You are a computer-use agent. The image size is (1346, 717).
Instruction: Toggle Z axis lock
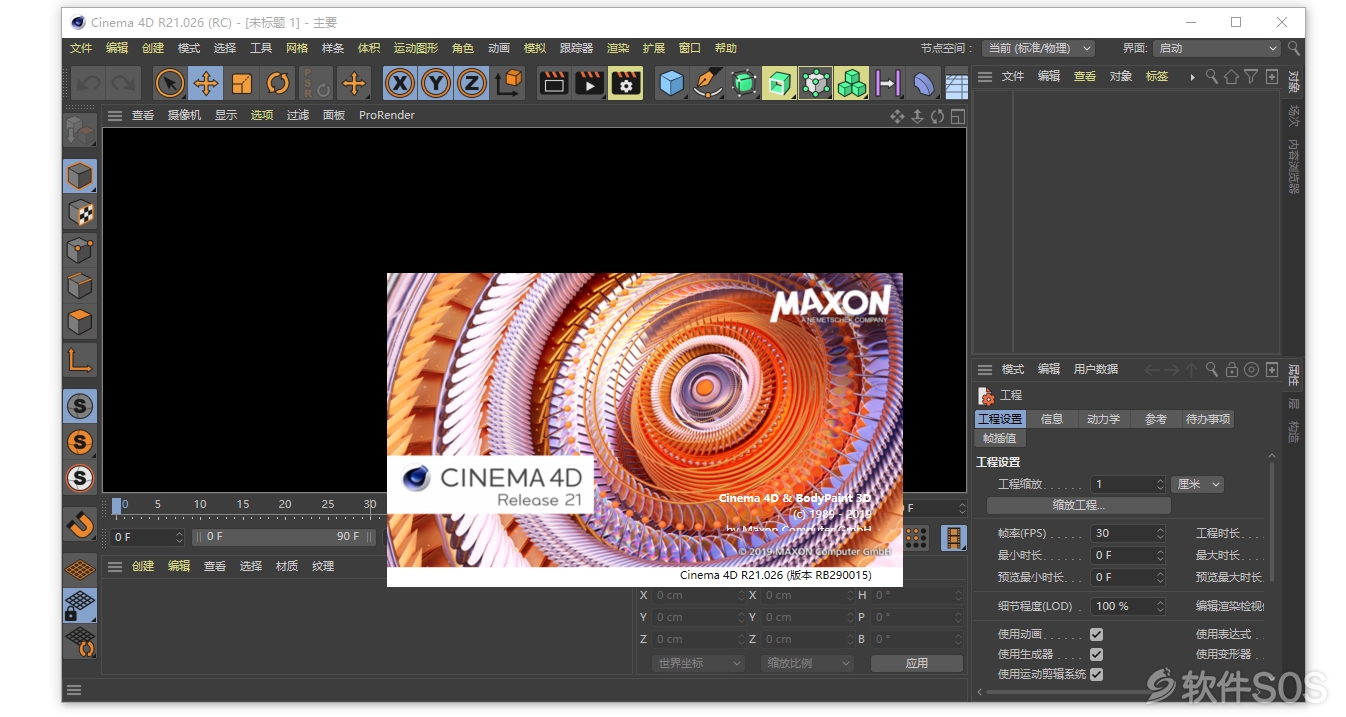472,83
